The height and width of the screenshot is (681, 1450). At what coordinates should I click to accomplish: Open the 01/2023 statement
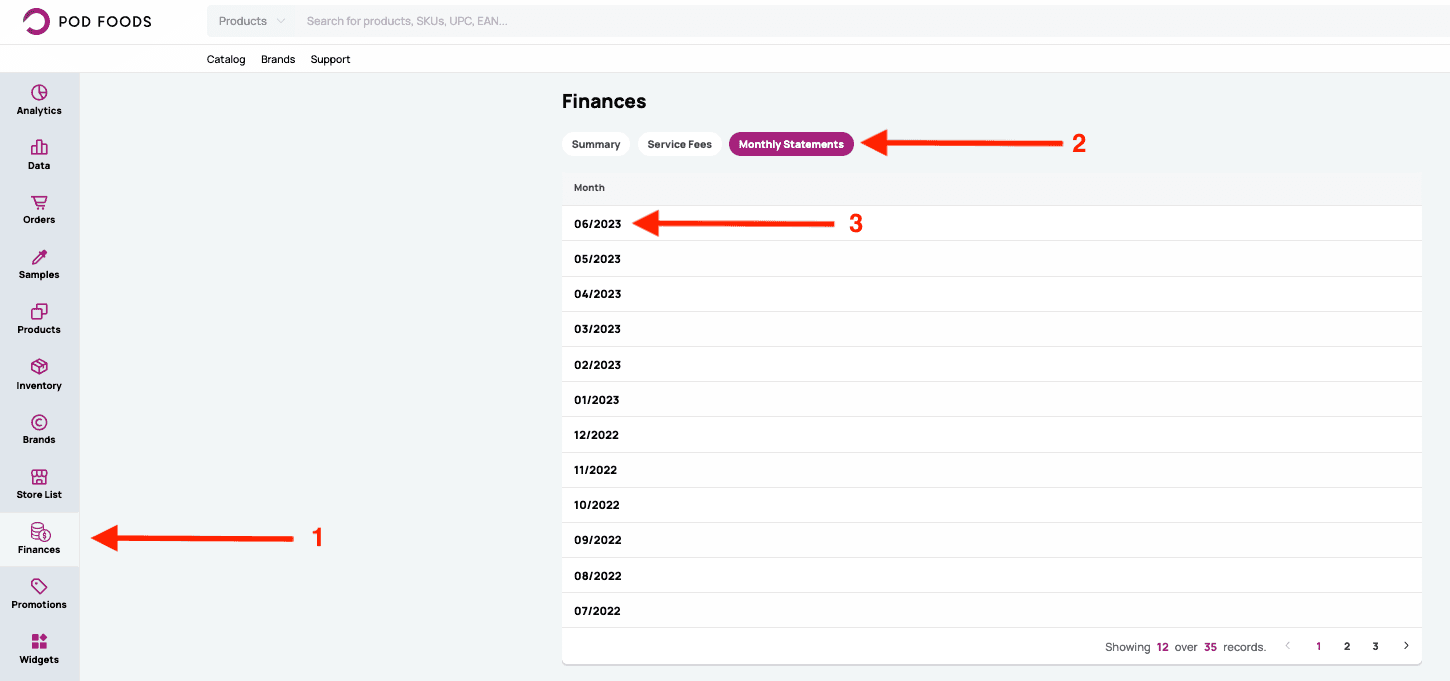(x=597, y=400)
